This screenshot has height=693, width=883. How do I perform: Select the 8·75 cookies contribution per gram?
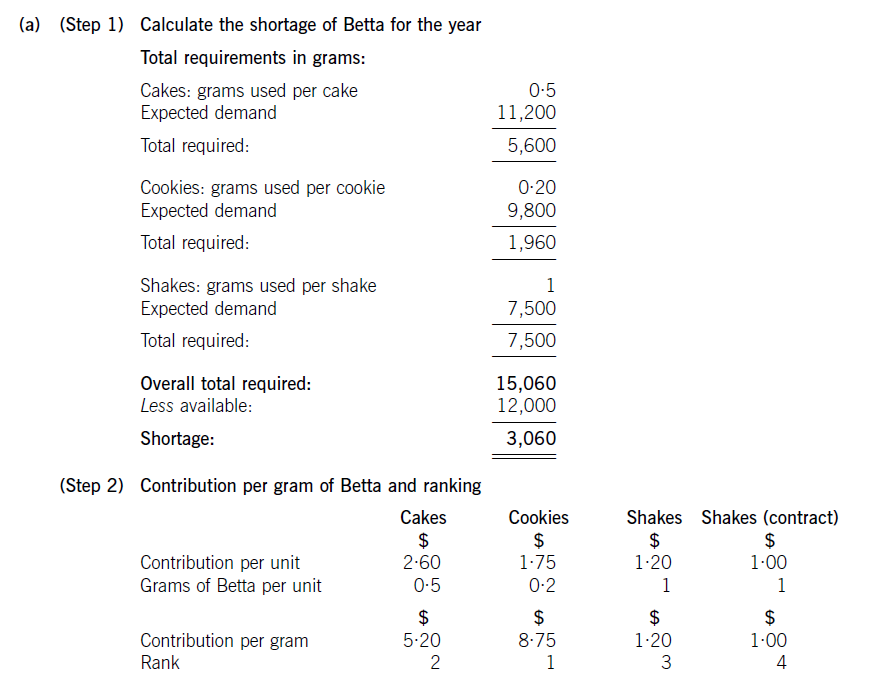(x=538, y=641)
